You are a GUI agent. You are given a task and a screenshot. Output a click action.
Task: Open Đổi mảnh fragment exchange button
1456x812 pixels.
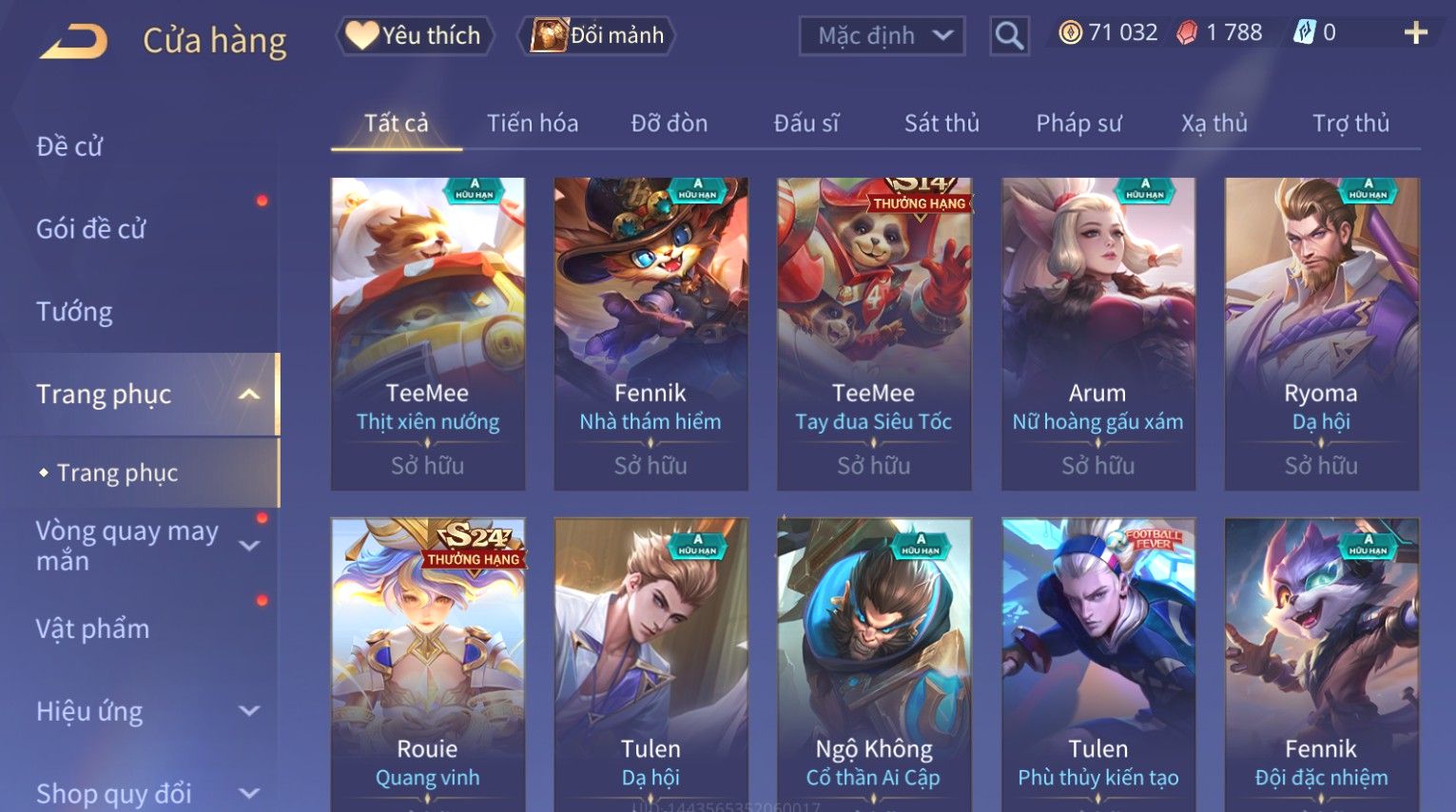click(x=597, y=36)
